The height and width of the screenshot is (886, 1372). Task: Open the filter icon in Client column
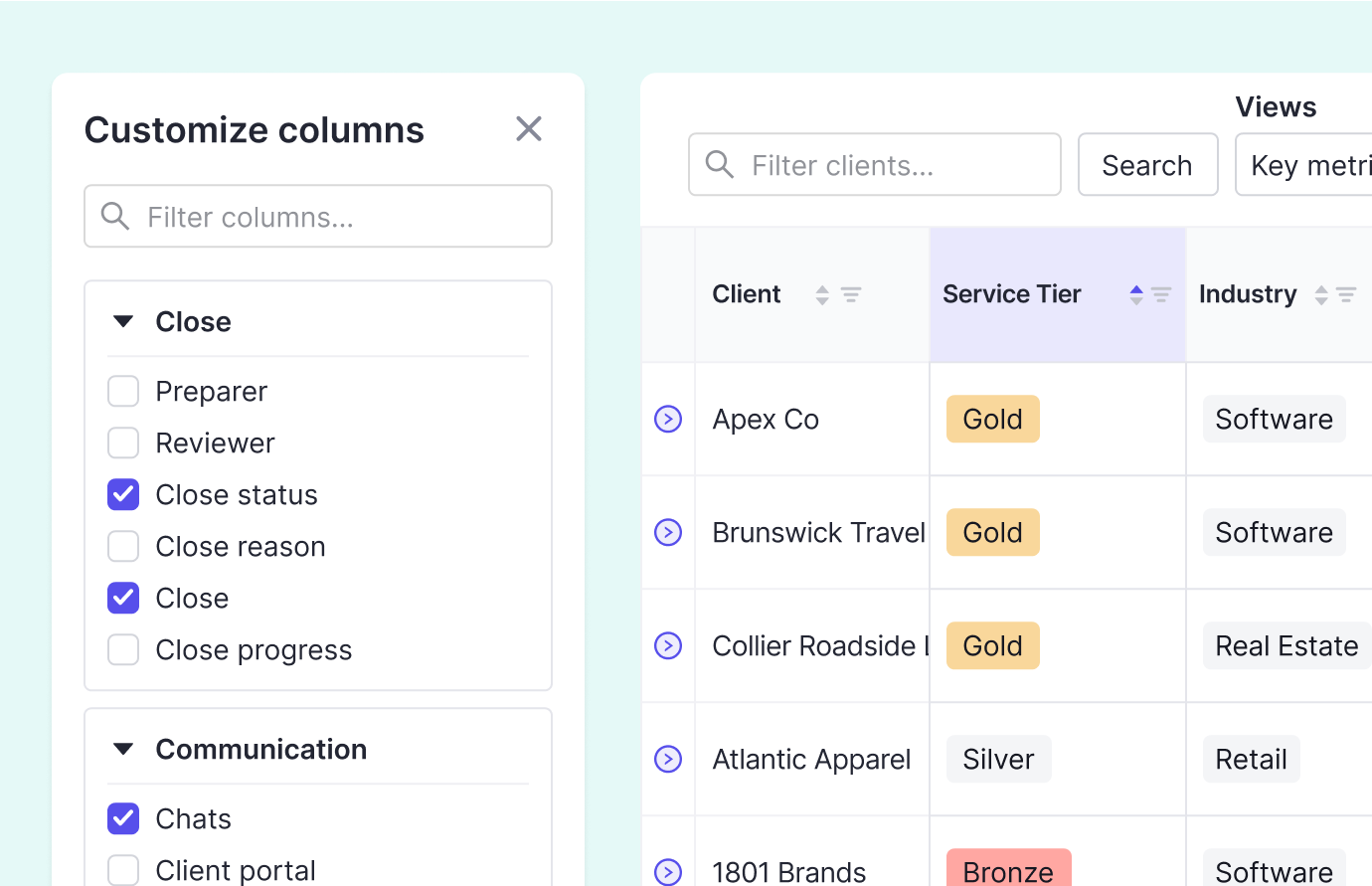point(851,295)
